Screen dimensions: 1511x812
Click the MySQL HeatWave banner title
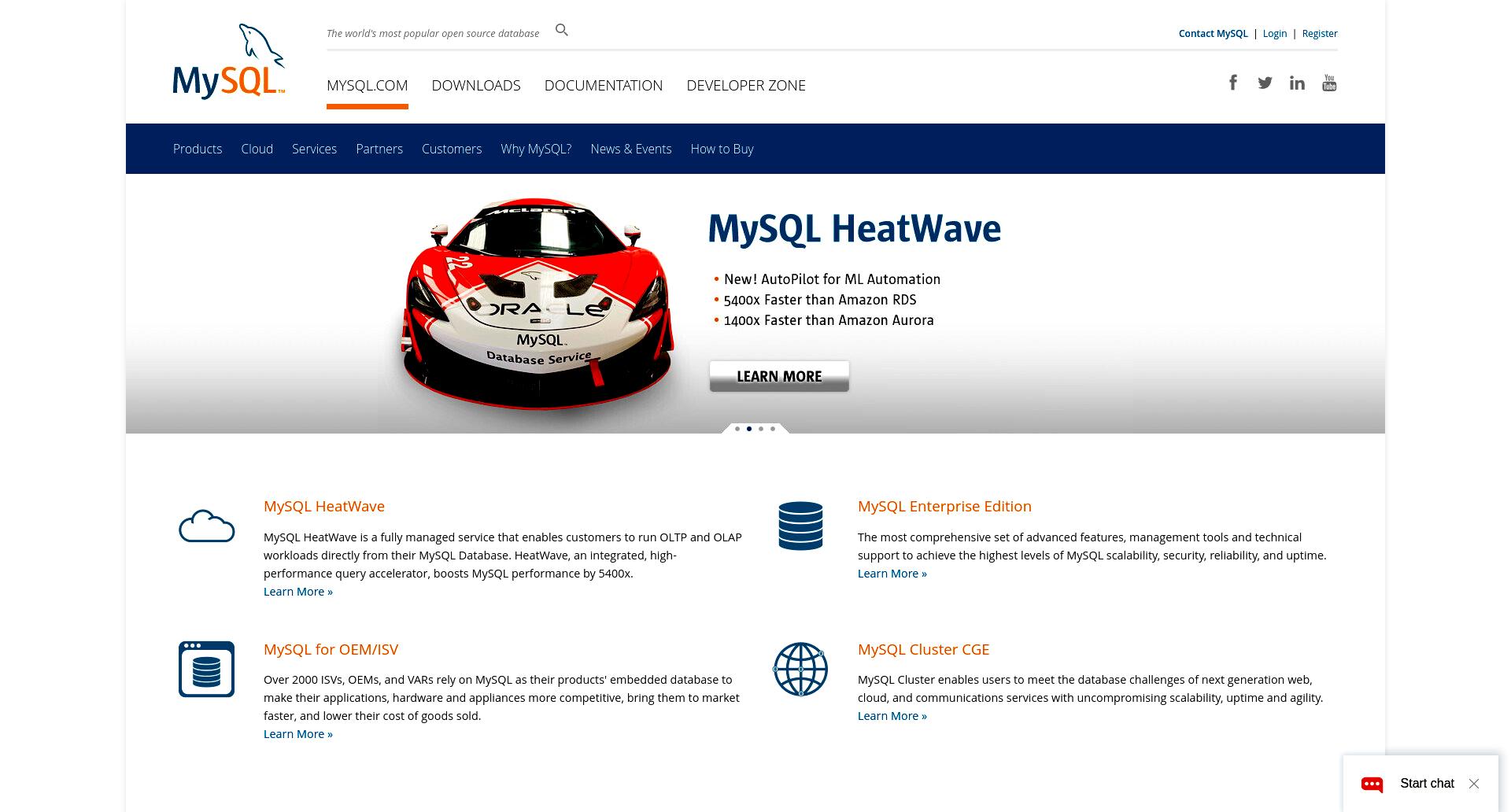click(855, 229)
